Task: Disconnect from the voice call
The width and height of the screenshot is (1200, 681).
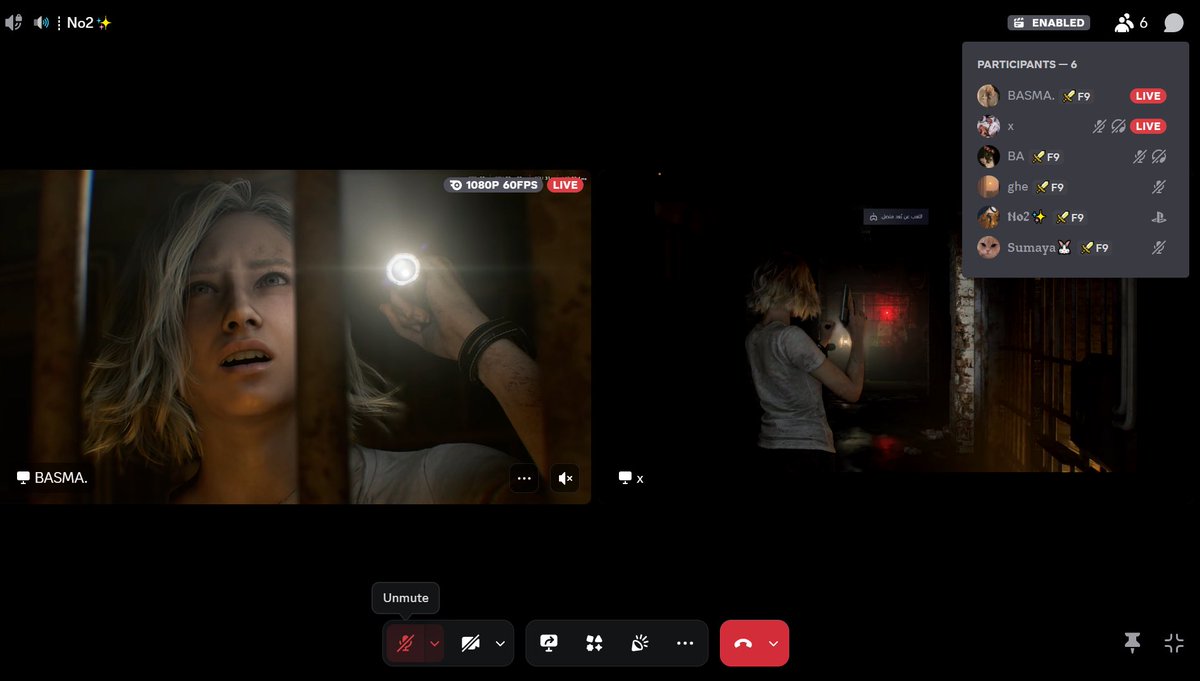Action: click(743, 643)
